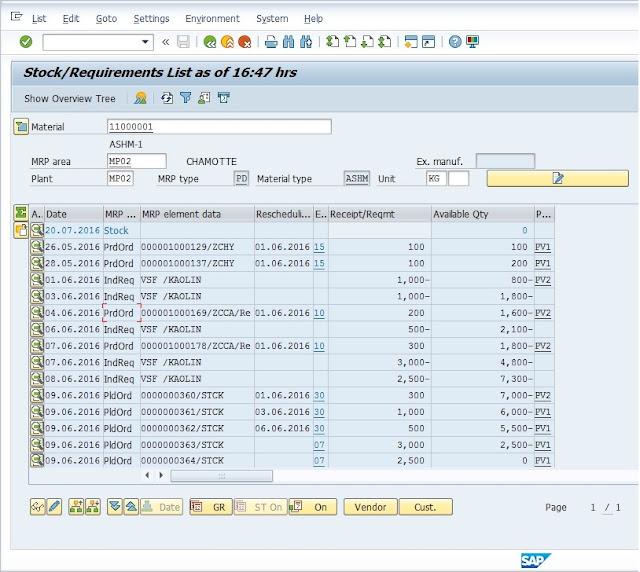Open the System menu
This screenshot has height=572, width=640.
272,19
